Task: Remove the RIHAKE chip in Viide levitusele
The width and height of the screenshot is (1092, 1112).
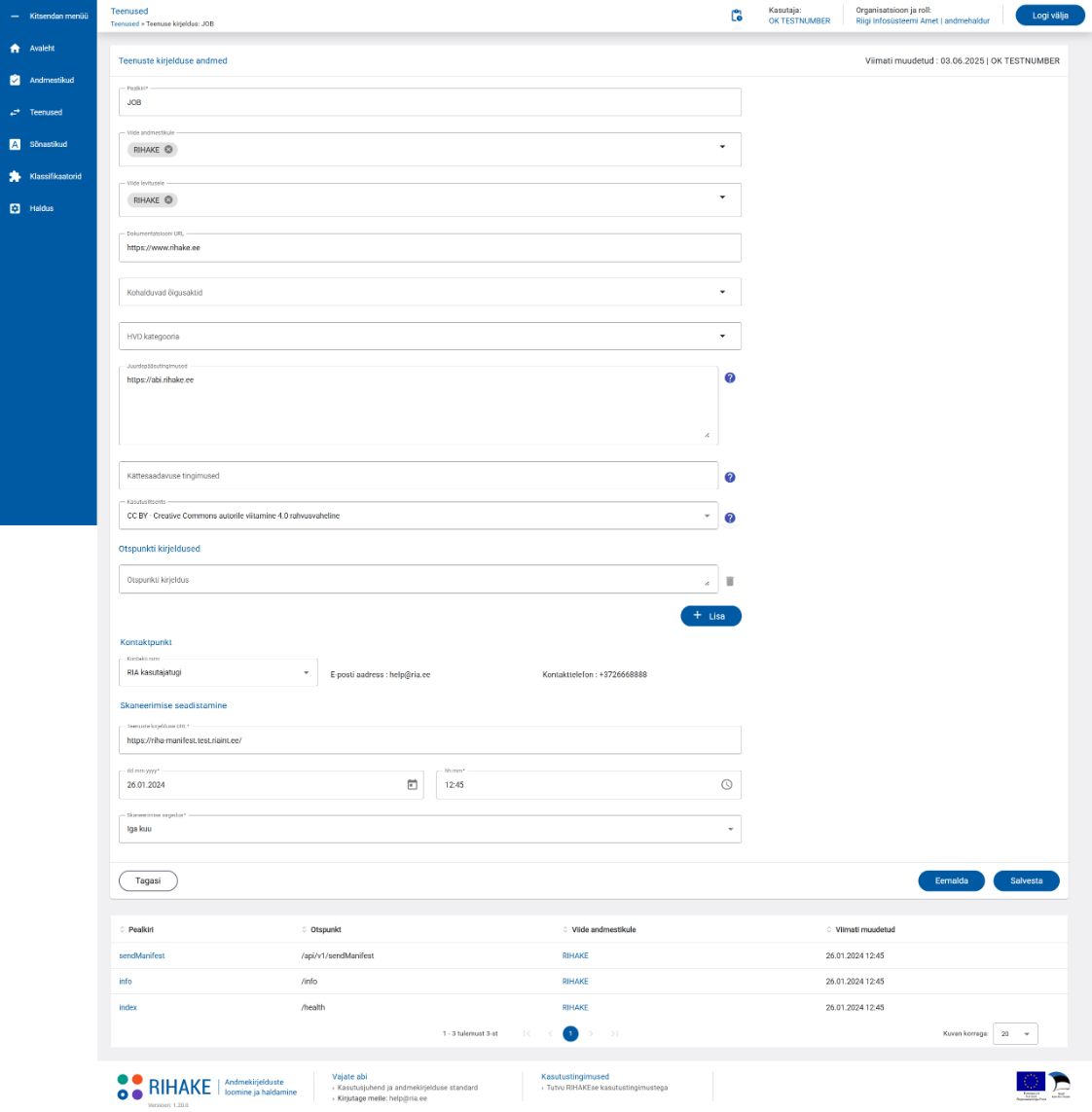Action: (168, 200)
